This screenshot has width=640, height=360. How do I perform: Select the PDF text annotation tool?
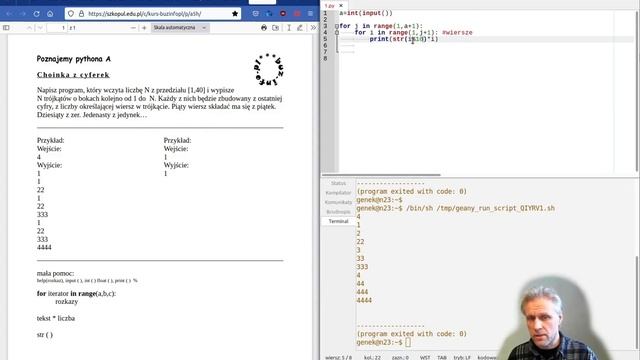289,28
